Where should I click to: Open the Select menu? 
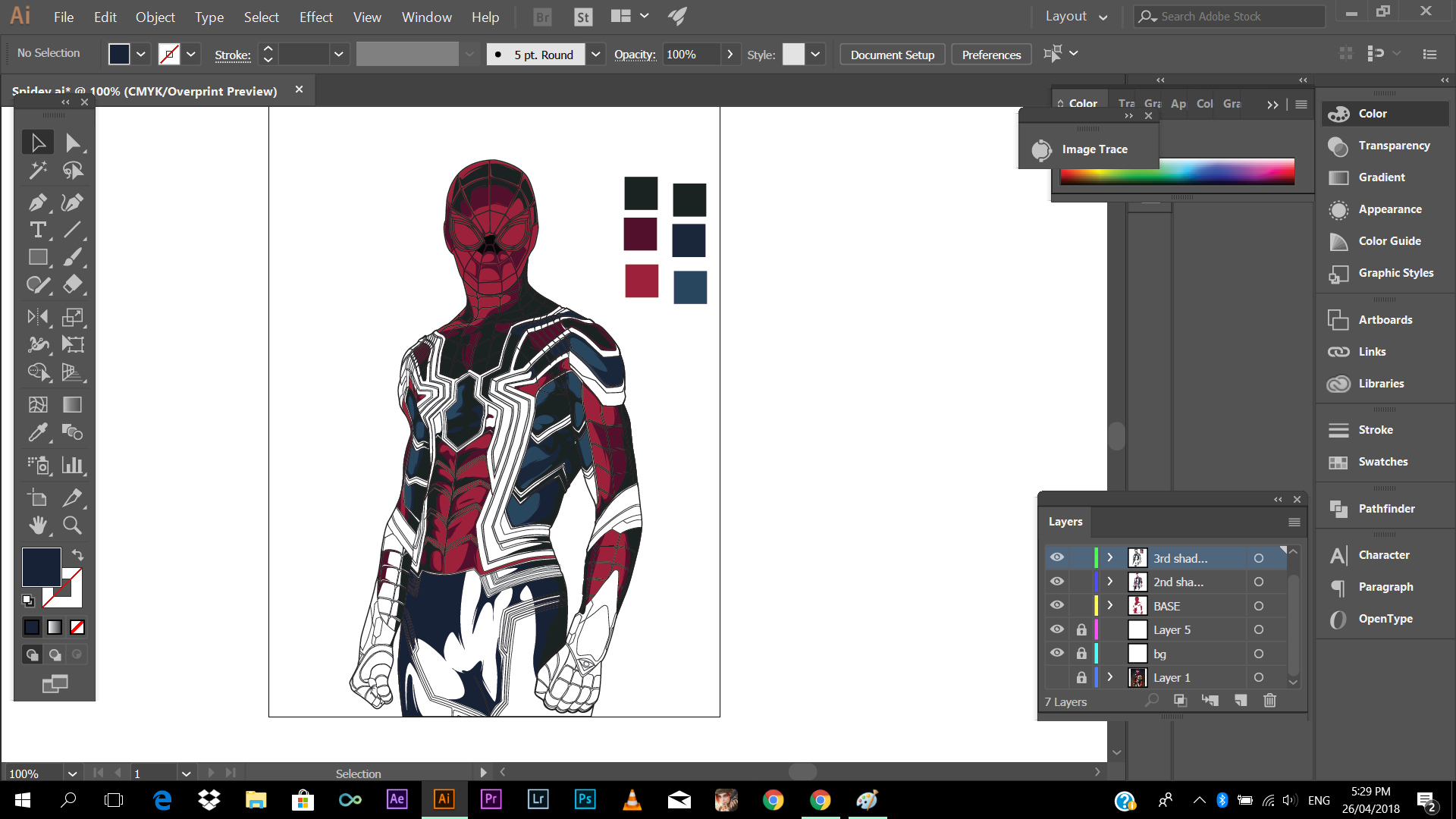click(x=262, y=17)
